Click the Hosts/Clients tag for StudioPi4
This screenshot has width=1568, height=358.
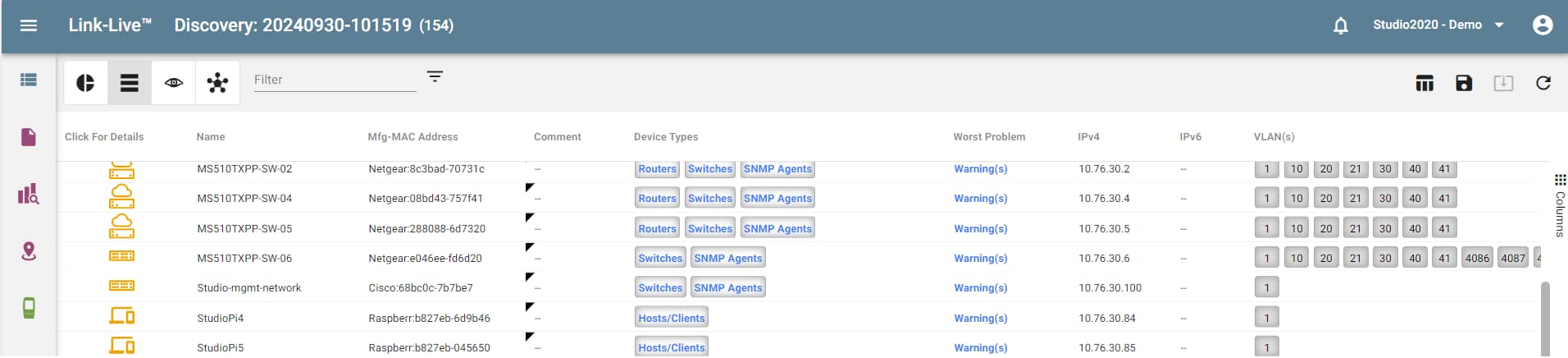tap(671, 319)
